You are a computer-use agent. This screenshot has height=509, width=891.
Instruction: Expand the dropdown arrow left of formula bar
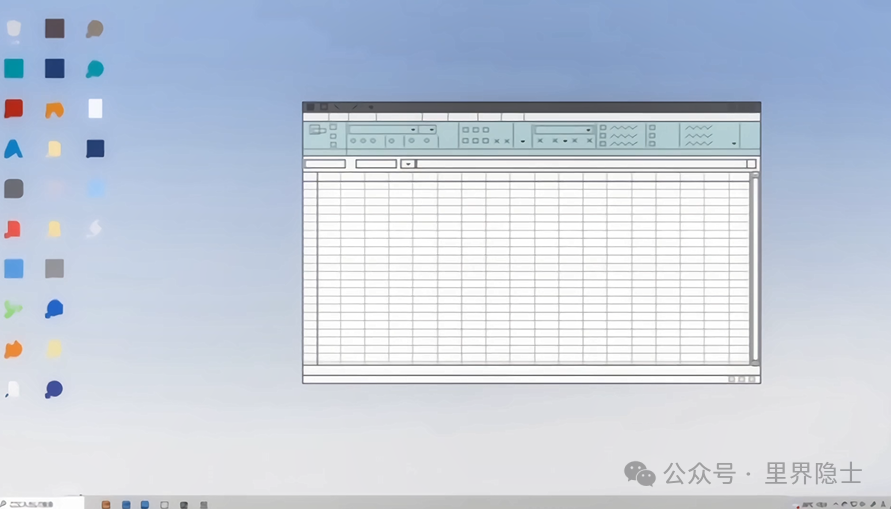pyautogui.click(x=407, y=164)
